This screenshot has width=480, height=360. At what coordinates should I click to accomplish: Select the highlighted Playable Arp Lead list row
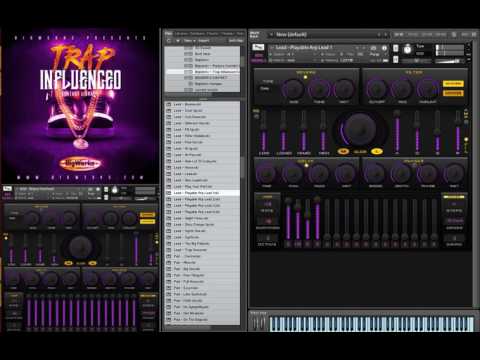[202, 193]
